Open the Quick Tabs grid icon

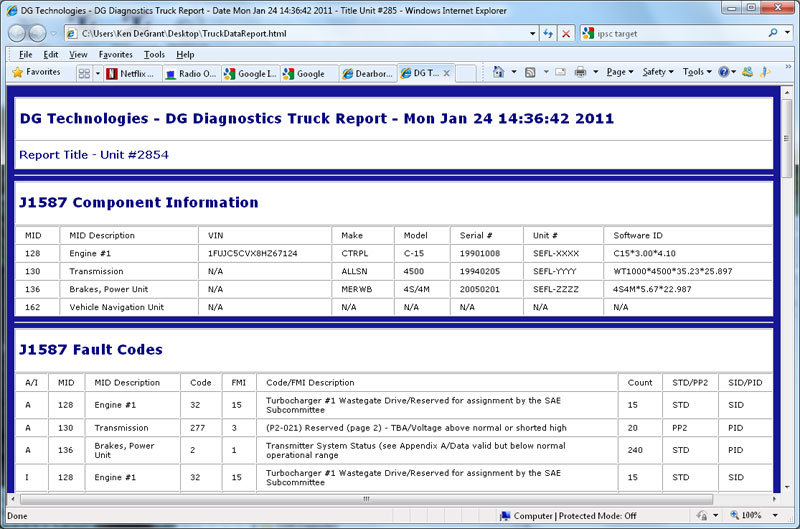[x=84, y=73]
